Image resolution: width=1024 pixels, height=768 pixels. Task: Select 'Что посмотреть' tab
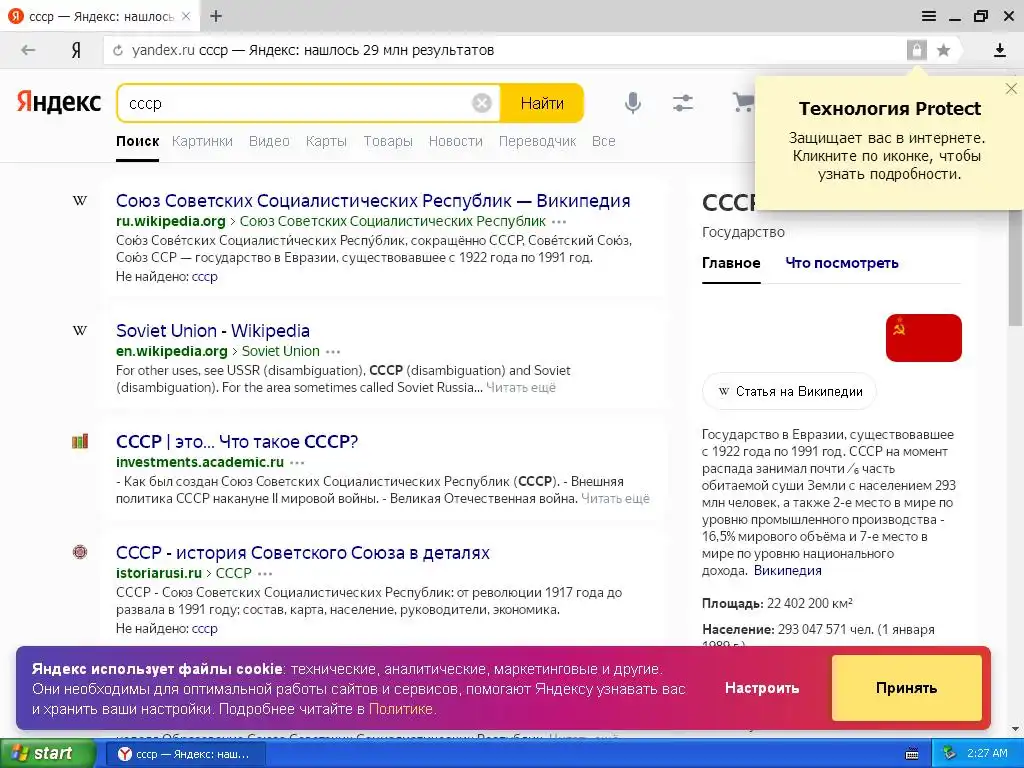coord(842,263)
